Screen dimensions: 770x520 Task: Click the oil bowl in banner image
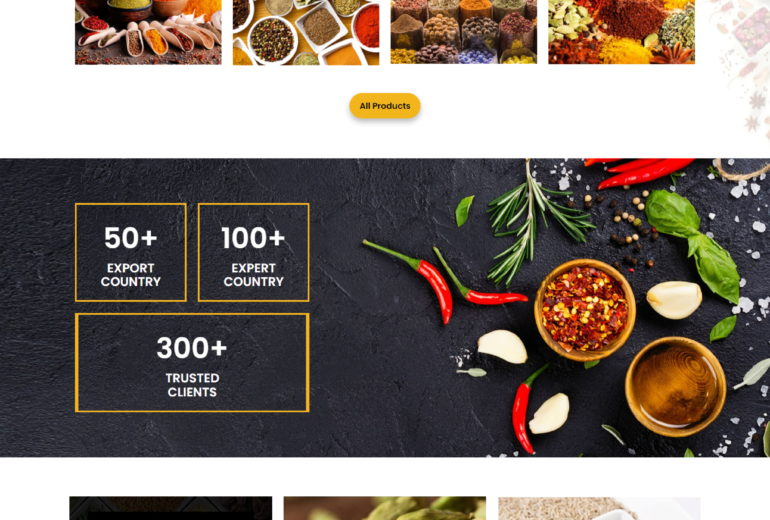[x=675, y=386]
